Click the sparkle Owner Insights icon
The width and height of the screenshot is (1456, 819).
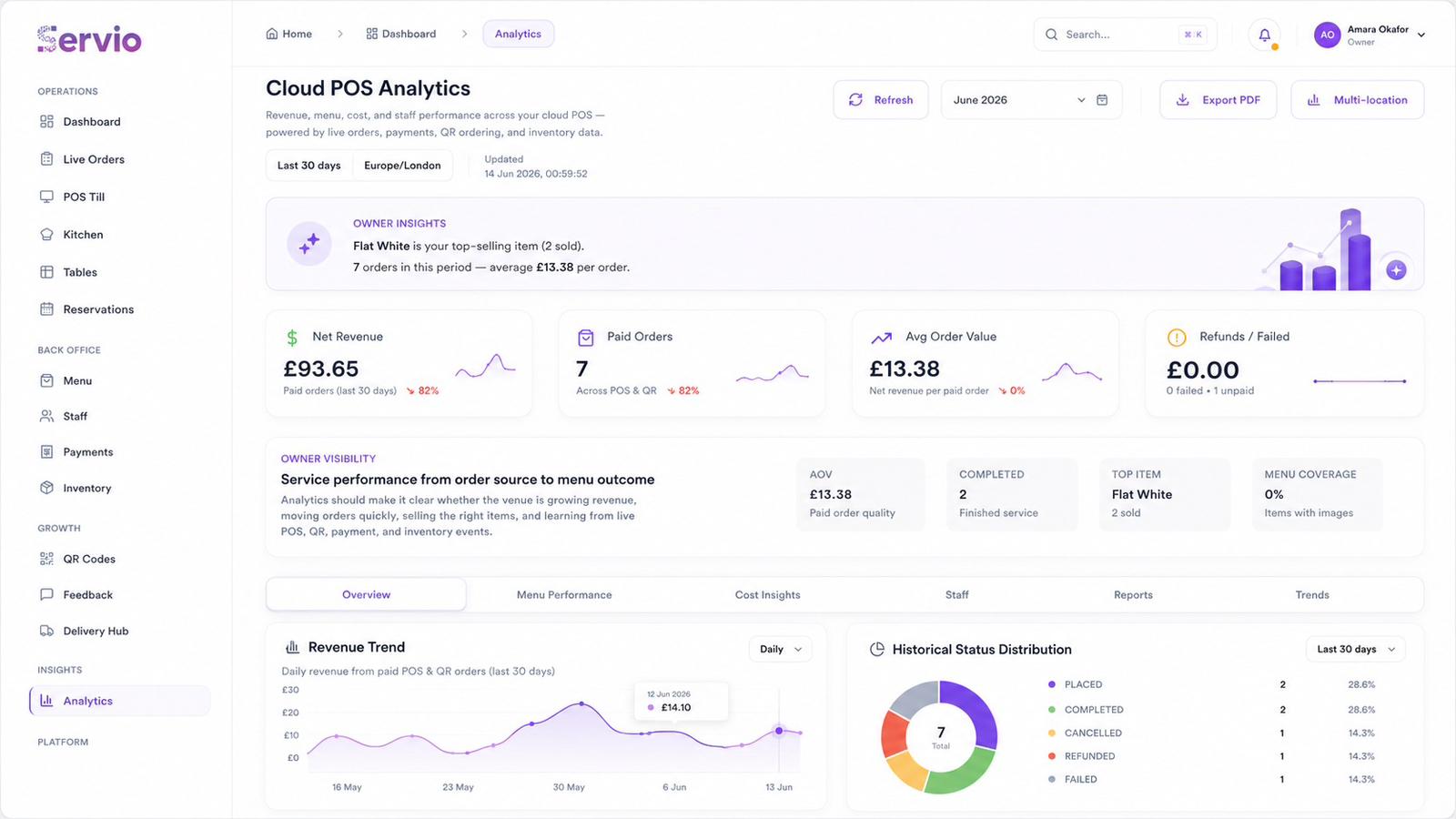[309, 244]
